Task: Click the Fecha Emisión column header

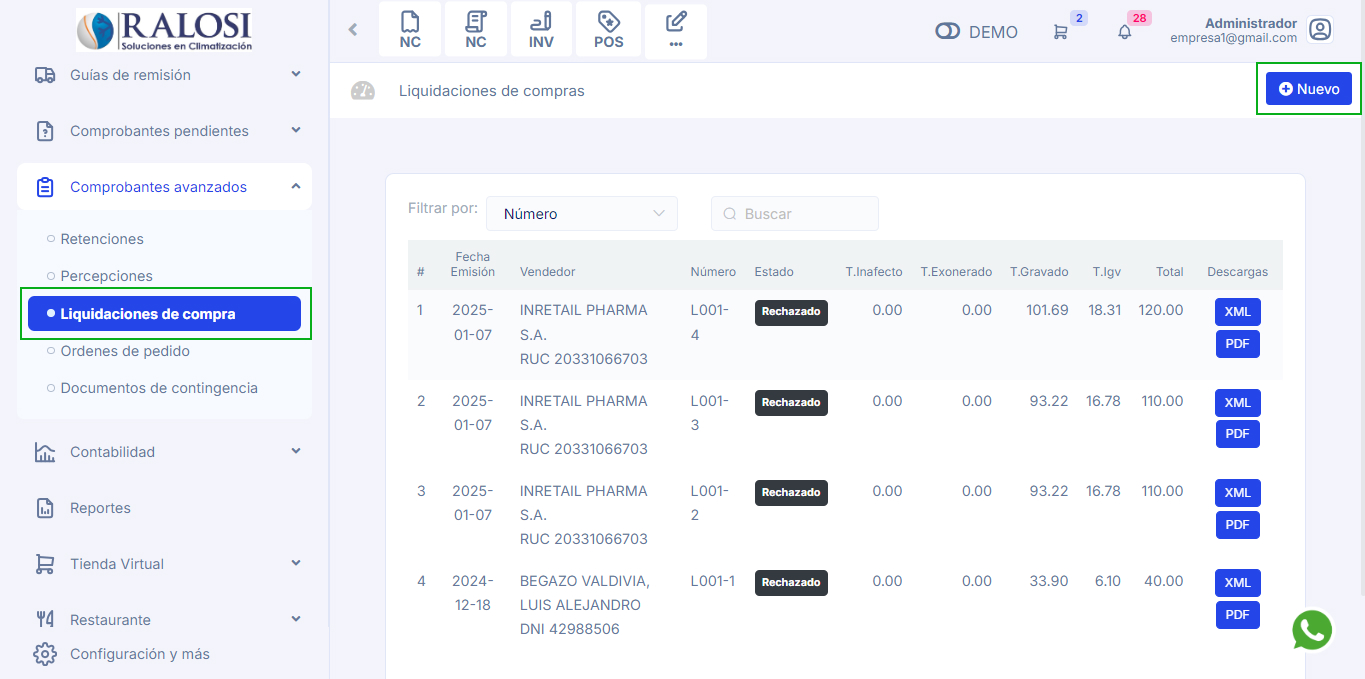Action: click(x=473, y=265)
